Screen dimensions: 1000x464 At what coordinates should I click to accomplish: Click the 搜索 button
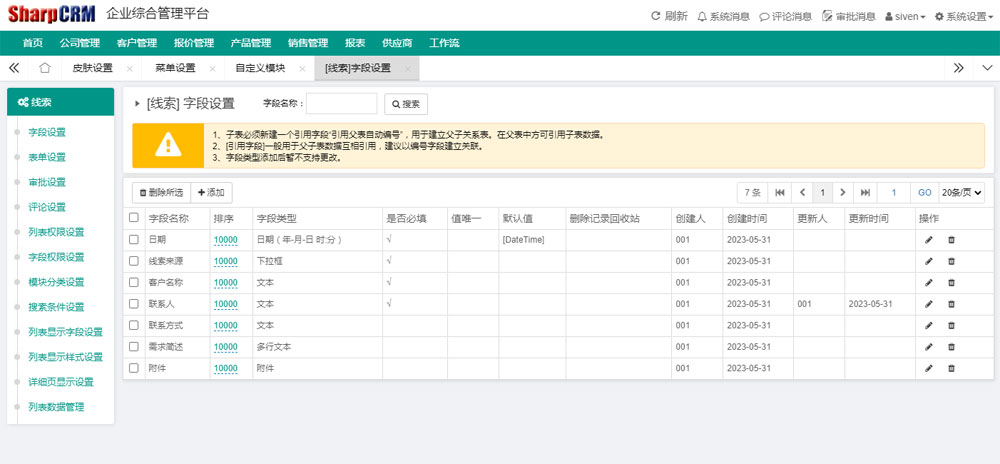point(406,104)
